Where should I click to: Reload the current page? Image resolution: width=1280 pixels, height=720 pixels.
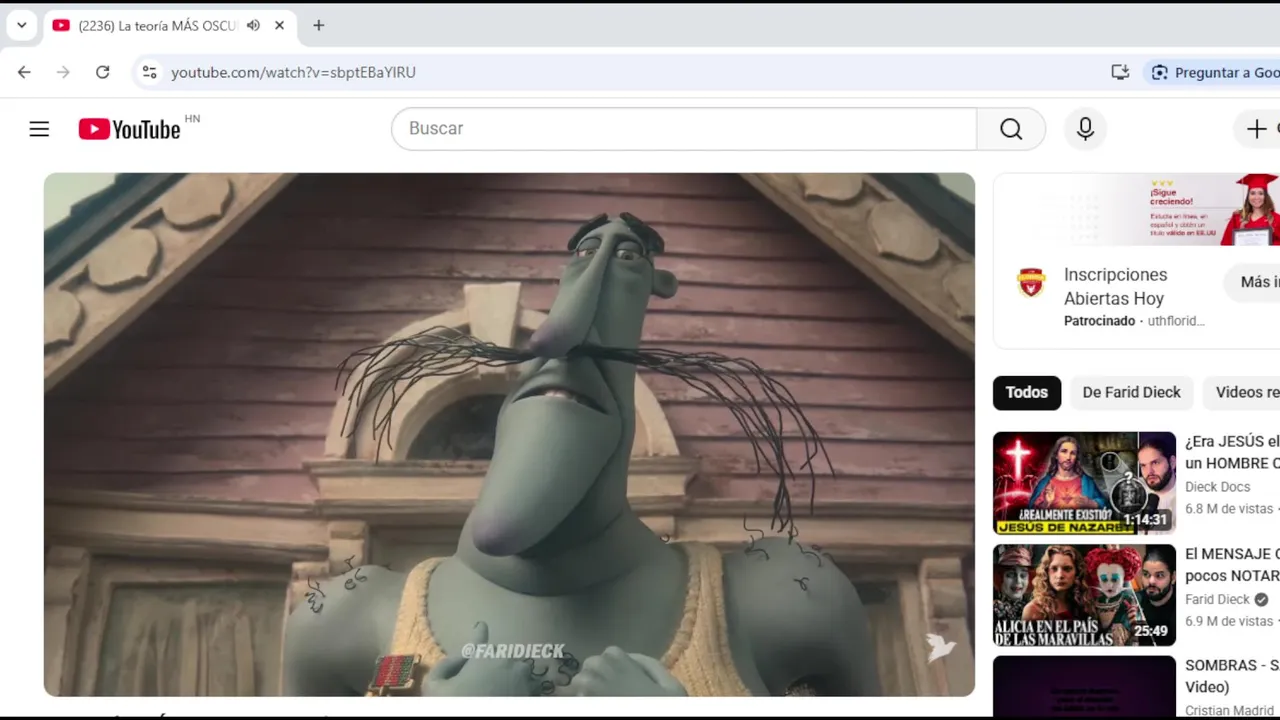(102, 72)
